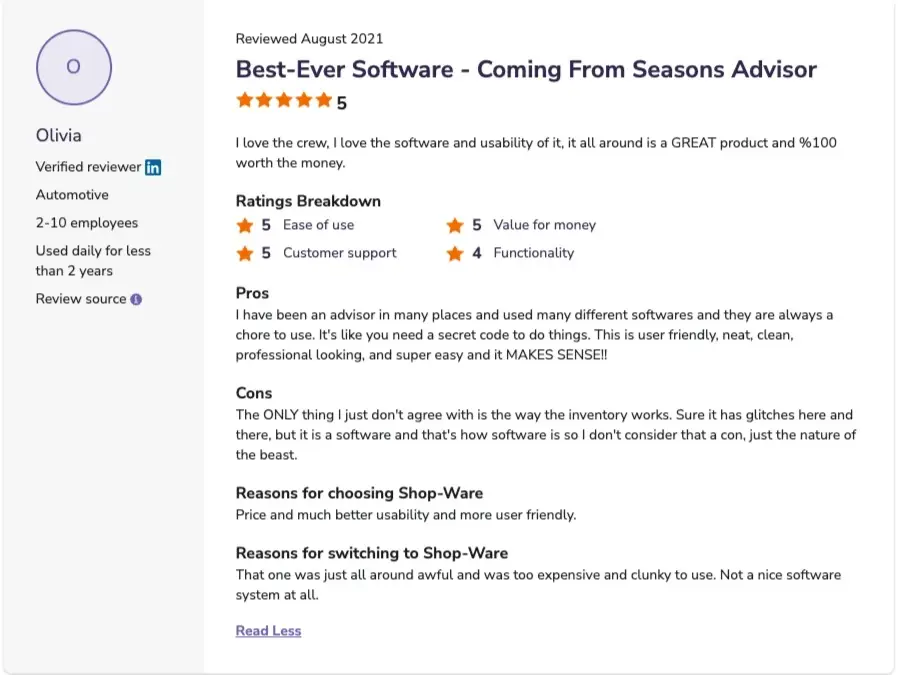The image size is (899, 675).
Task: Click the LinkedIn verified reviewer icon
Action: (x=153, y=167)
